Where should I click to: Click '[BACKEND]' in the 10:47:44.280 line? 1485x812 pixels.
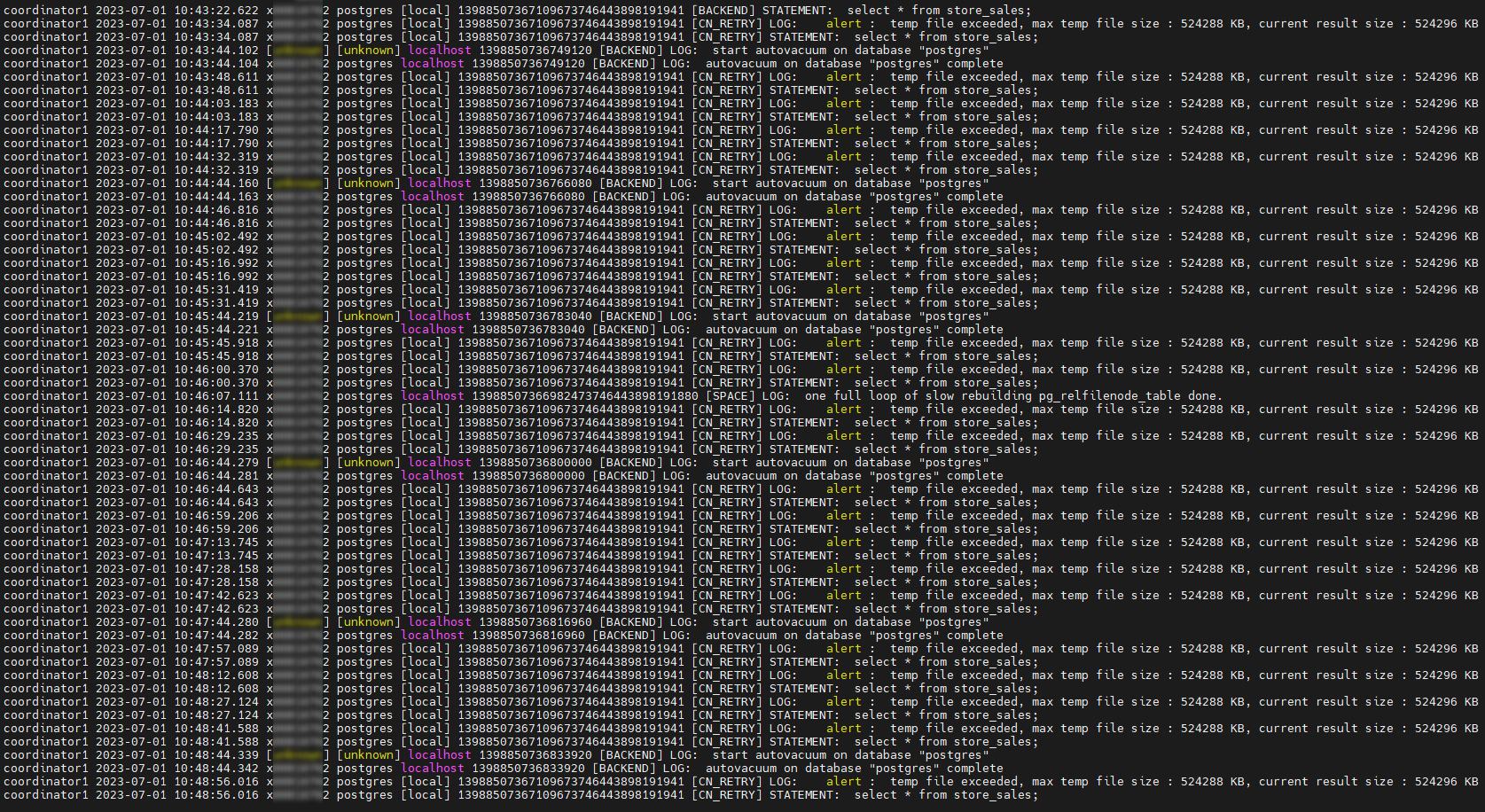click(x=631, y=622)
